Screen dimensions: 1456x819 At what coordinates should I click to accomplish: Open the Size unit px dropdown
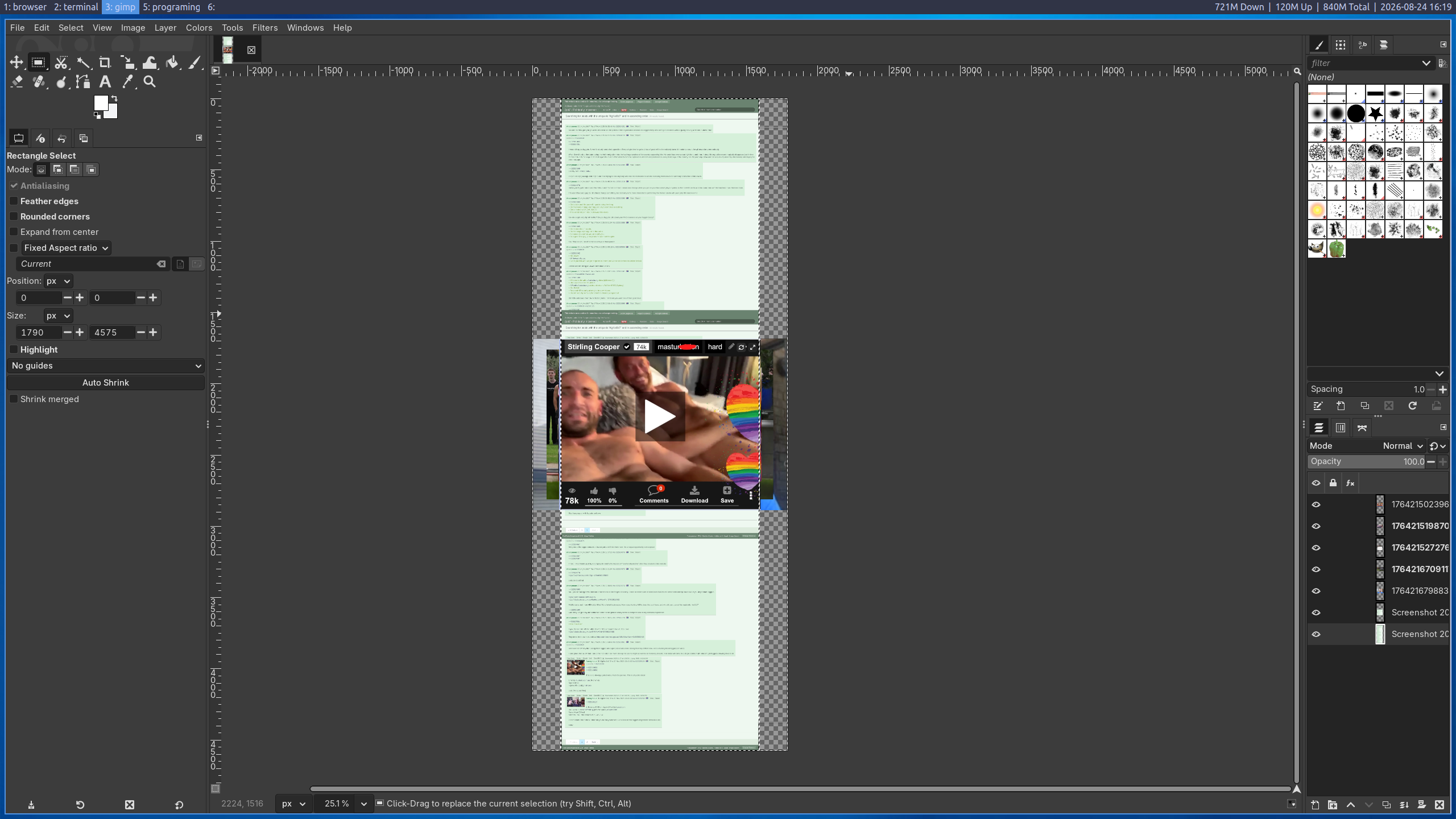(x=58, y=316)
